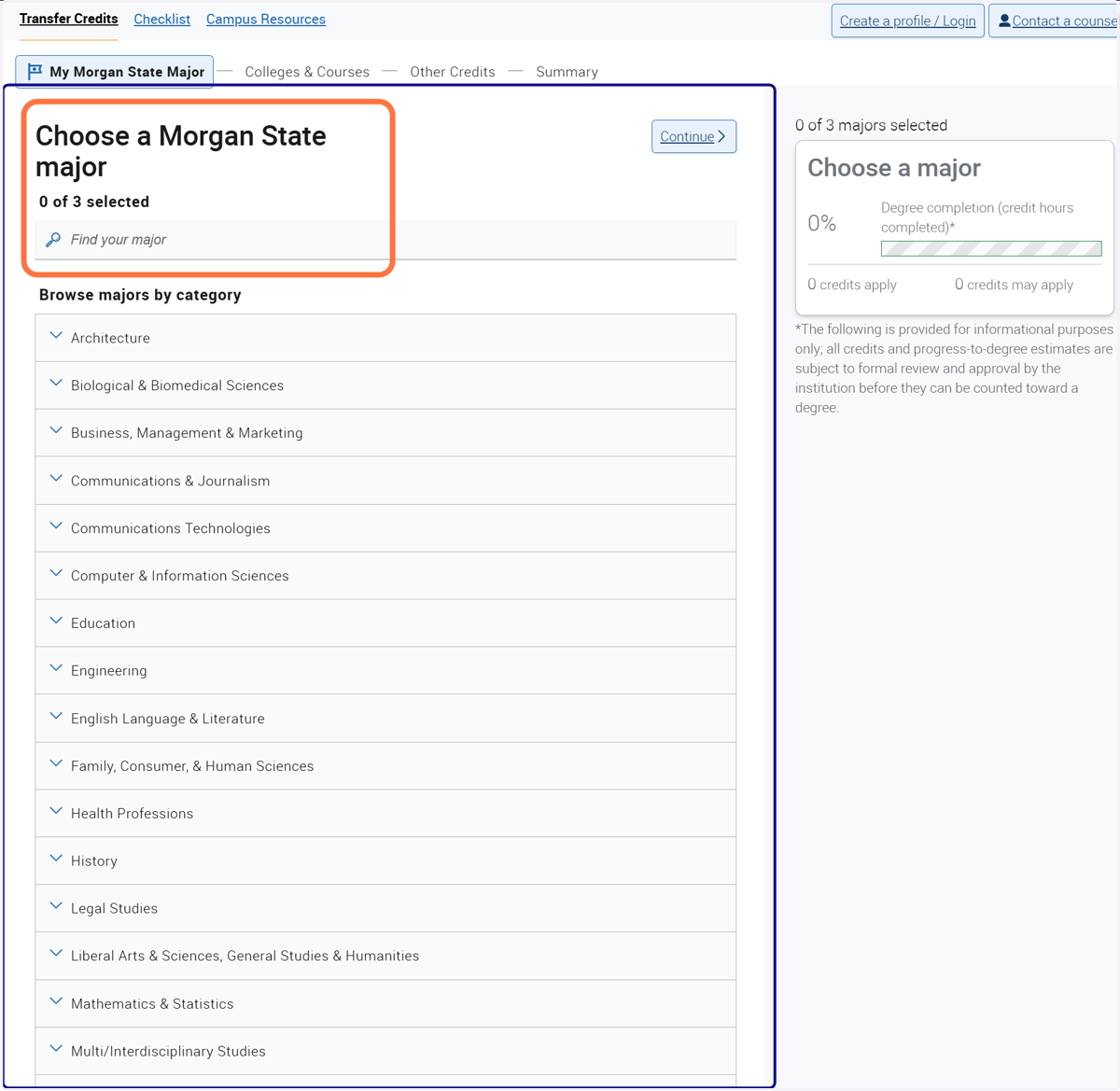Expand the Architecture category
Viewport: 1120px width, 1091px height.
(x=385, y=338)
